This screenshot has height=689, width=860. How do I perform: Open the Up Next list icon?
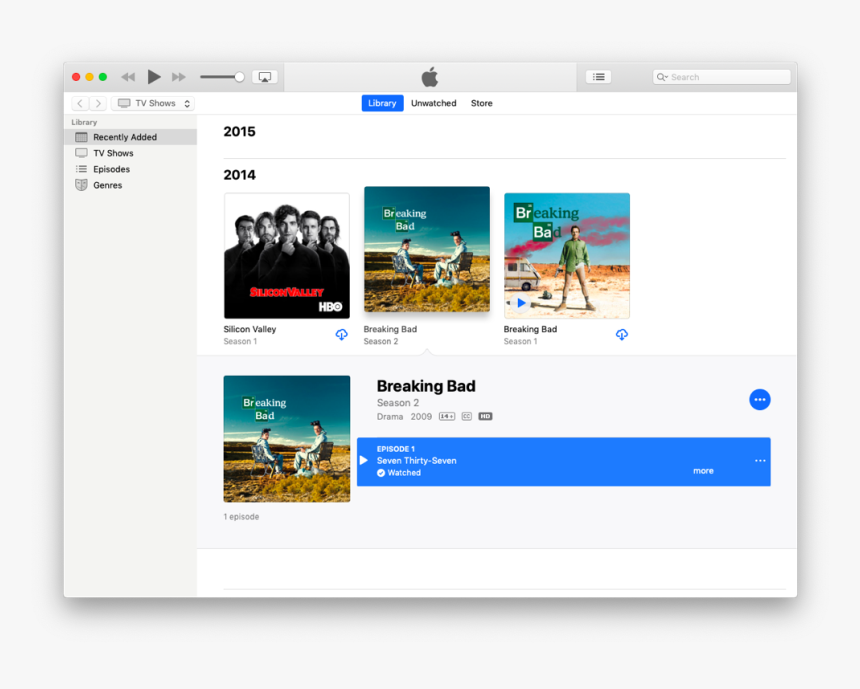598,77
